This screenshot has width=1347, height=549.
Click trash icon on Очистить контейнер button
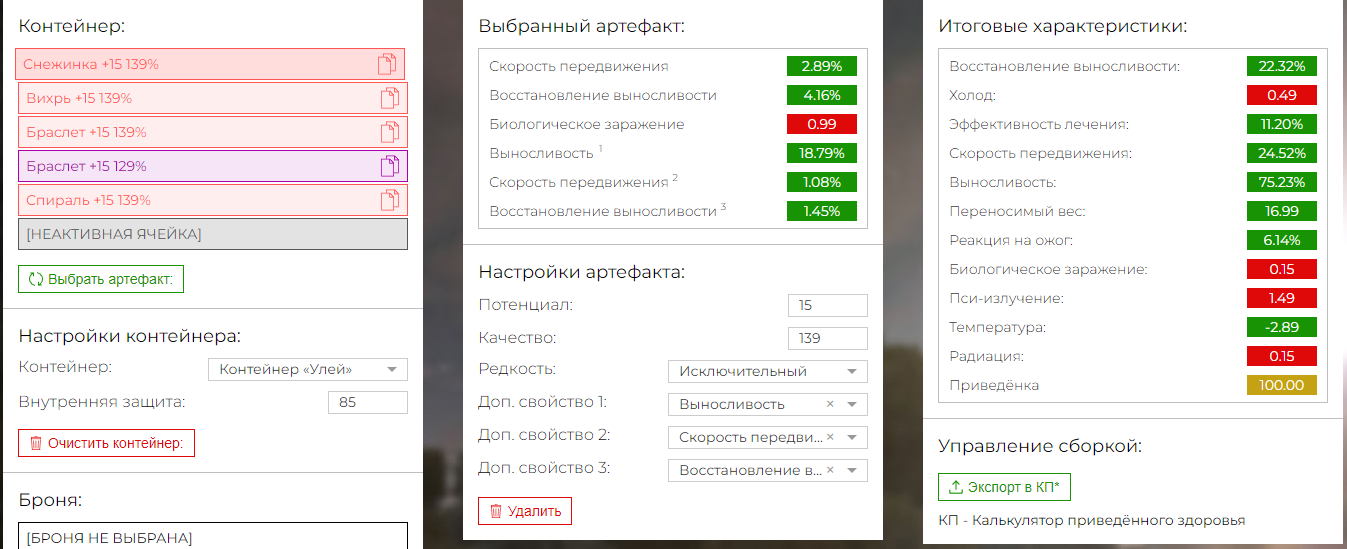click(x=36, y=443)
